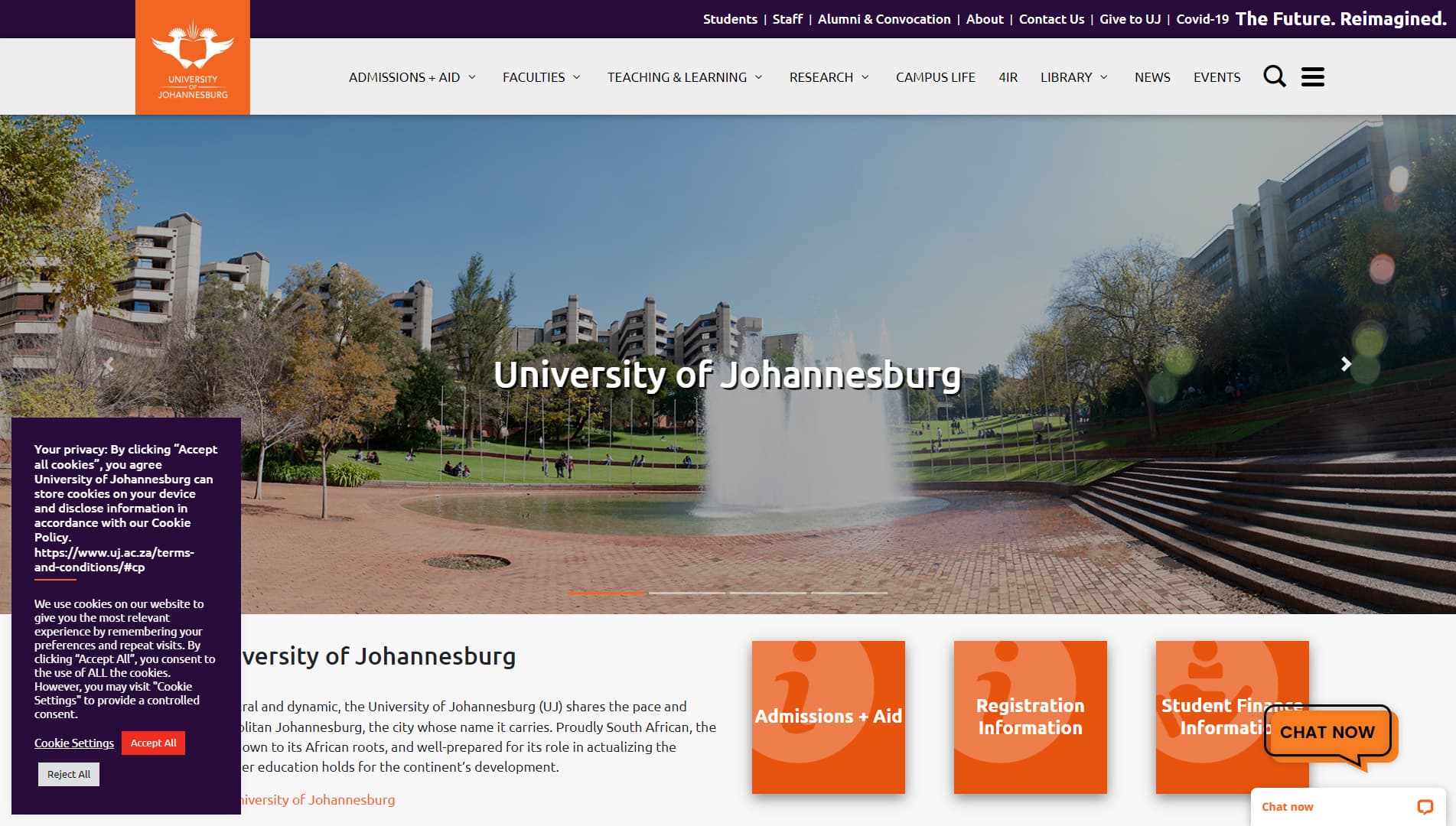The width and height of the screenshot is (1456, 826).
Task: Go to the Events page
Action: pyautogui.click(x=1217, y=77)
